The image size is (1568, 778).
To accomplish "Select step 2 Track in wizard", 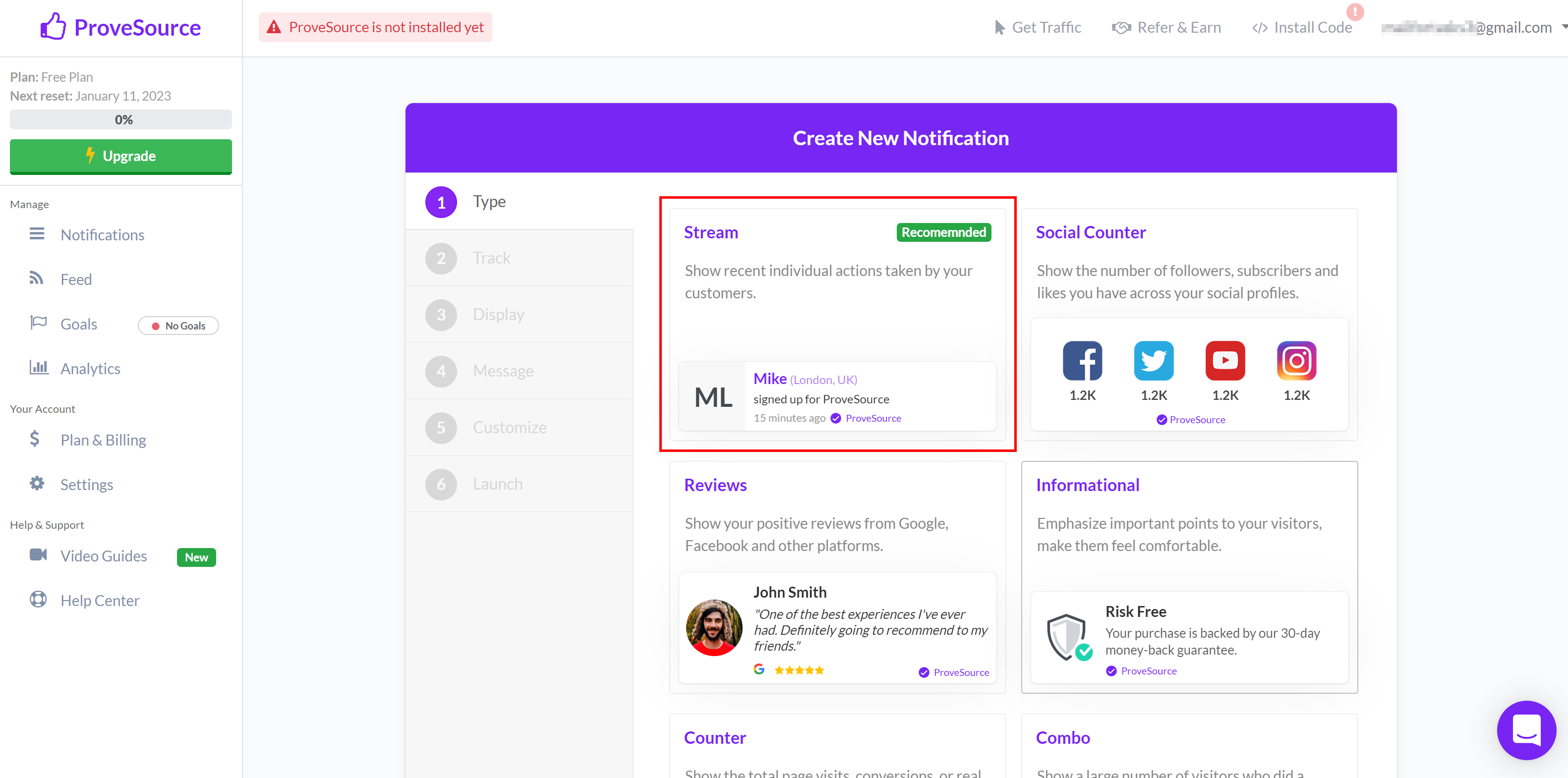I will click(x=519, y=258).
